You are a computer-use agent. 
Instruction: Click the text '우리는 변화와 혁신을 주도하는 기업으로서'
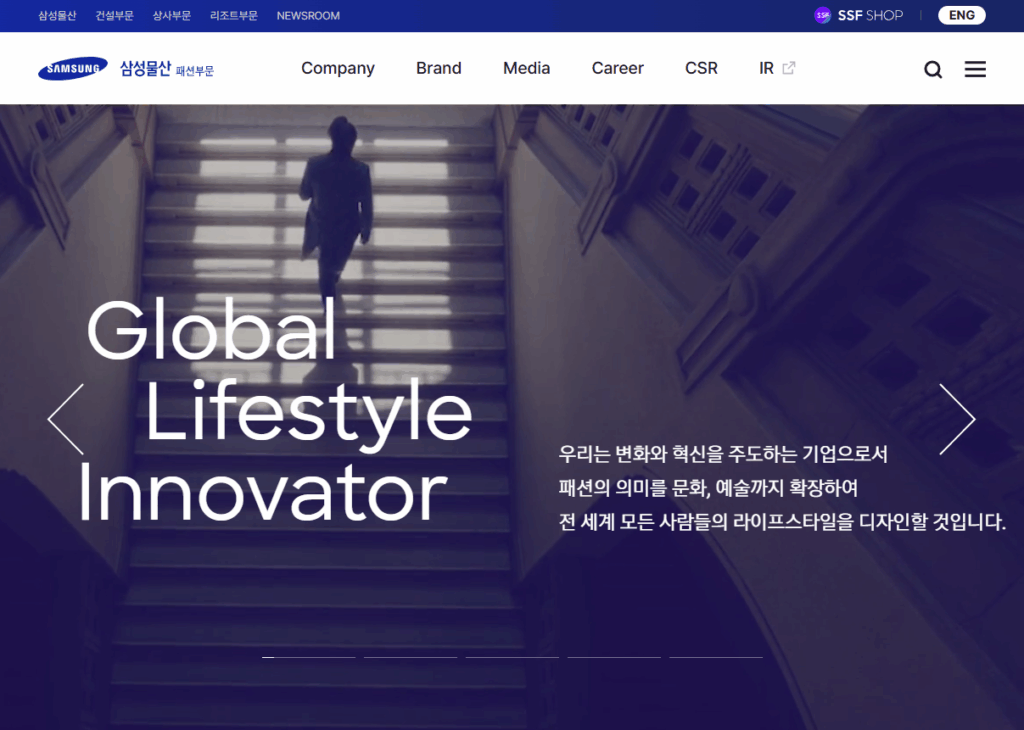pos(723,454)
